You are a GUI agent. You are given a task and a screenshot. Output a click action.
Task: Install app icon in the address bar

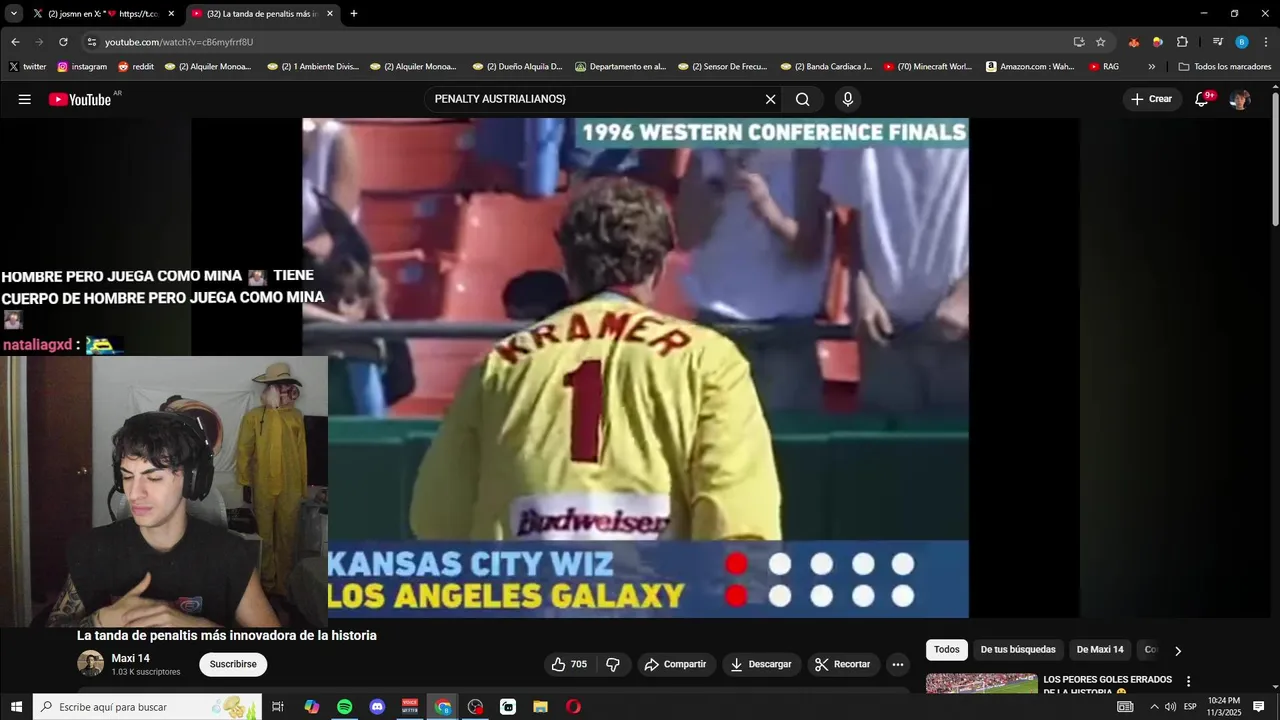(1078, 42)
